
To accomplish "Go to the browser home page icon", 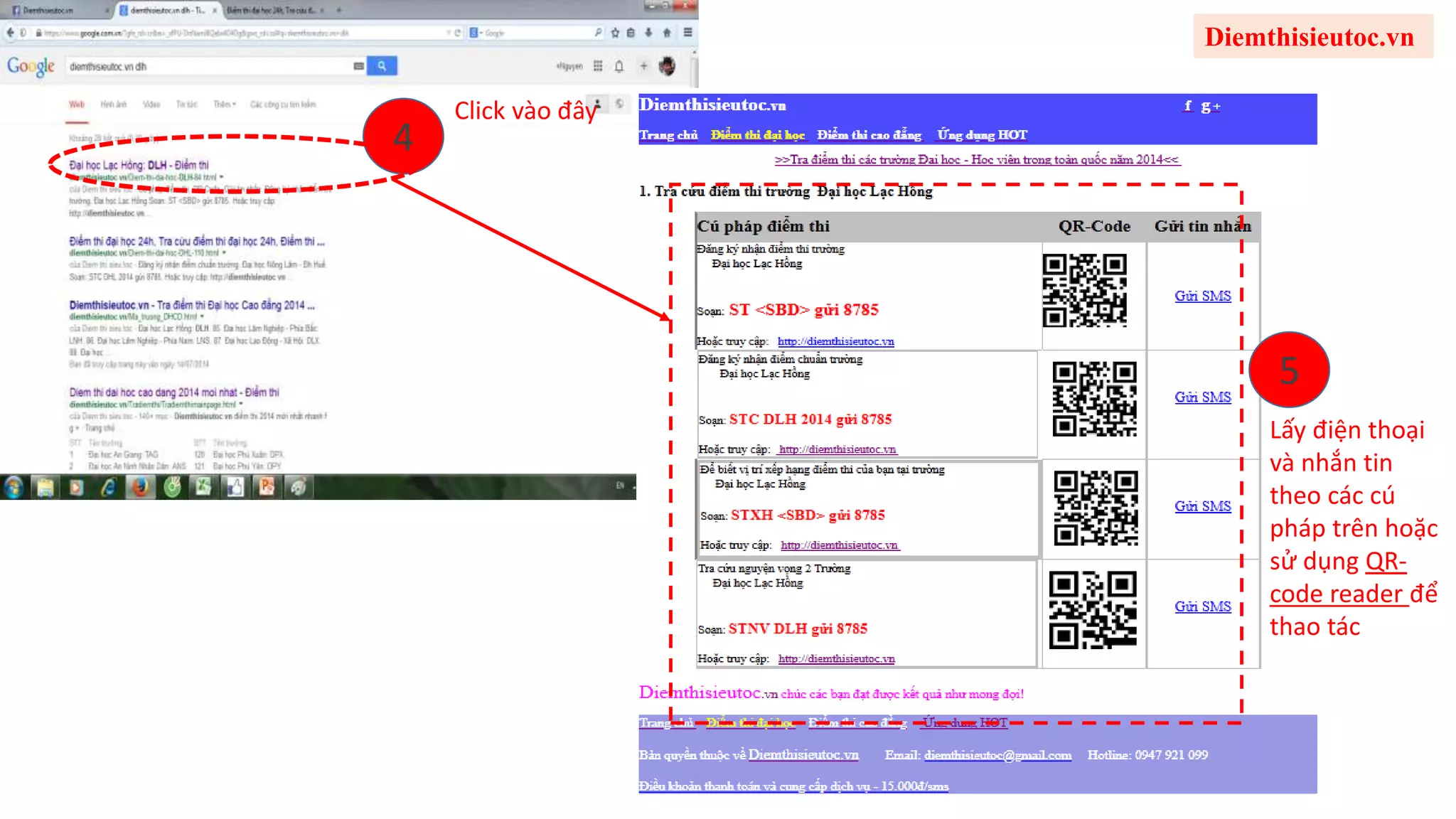I will click(x=667, y=33).
